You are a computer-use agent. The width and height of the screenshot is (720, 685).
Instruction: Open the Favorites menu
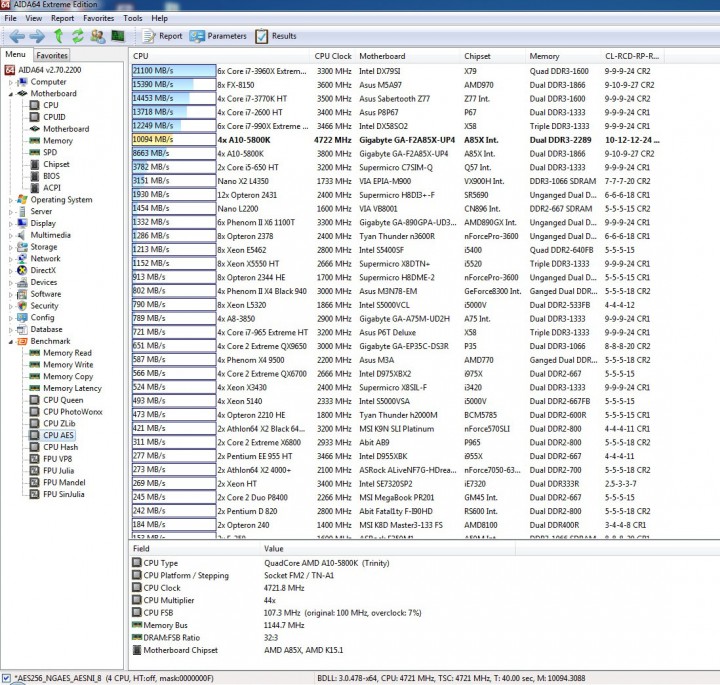click(x=99, y=18)
